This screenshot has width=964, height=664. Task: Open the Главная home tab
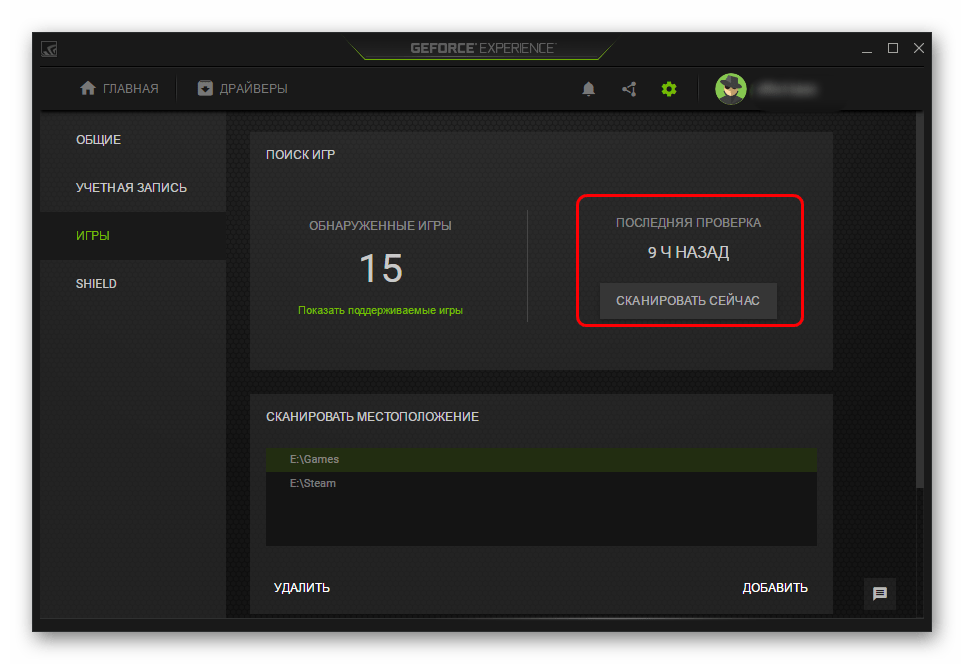(x=119, y=88)
